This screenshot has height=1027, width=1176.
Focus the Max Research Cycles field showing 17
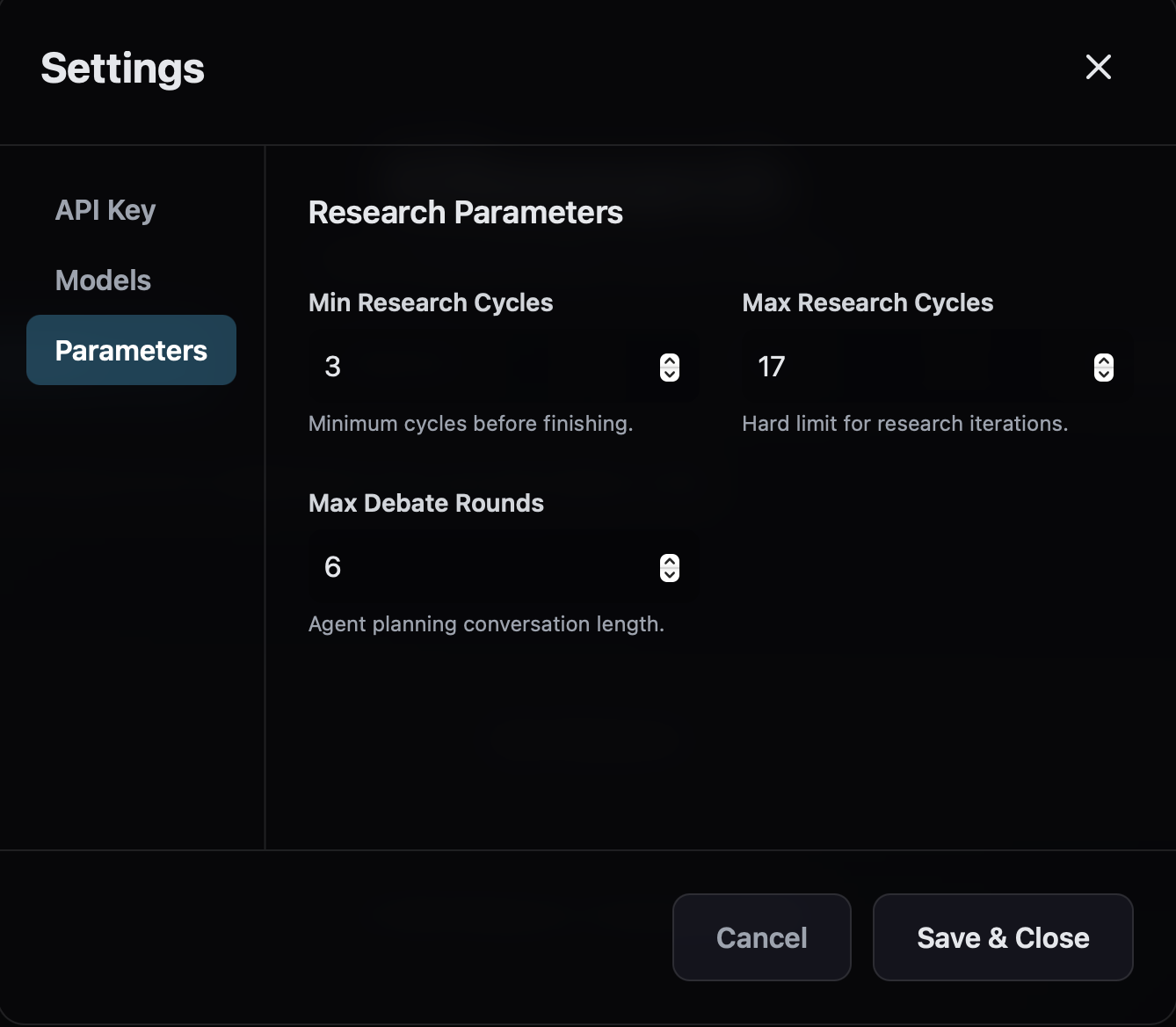coord(938,367)
